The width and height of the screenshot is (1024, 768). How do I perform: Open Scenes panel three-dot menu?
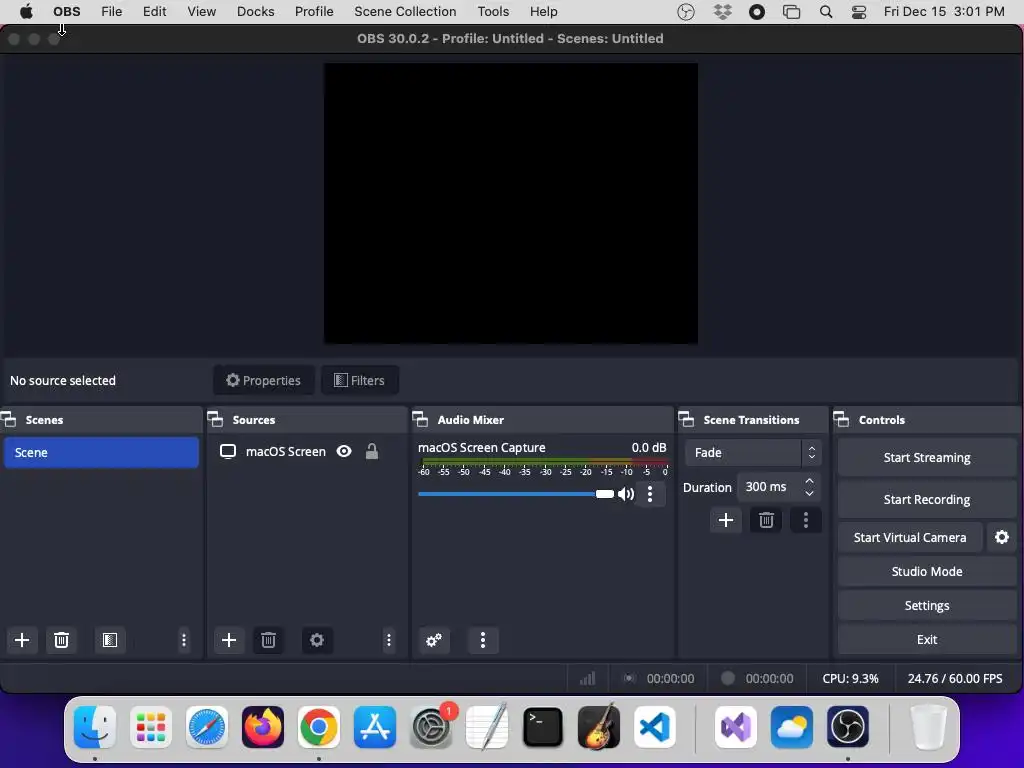coord(184,640)
